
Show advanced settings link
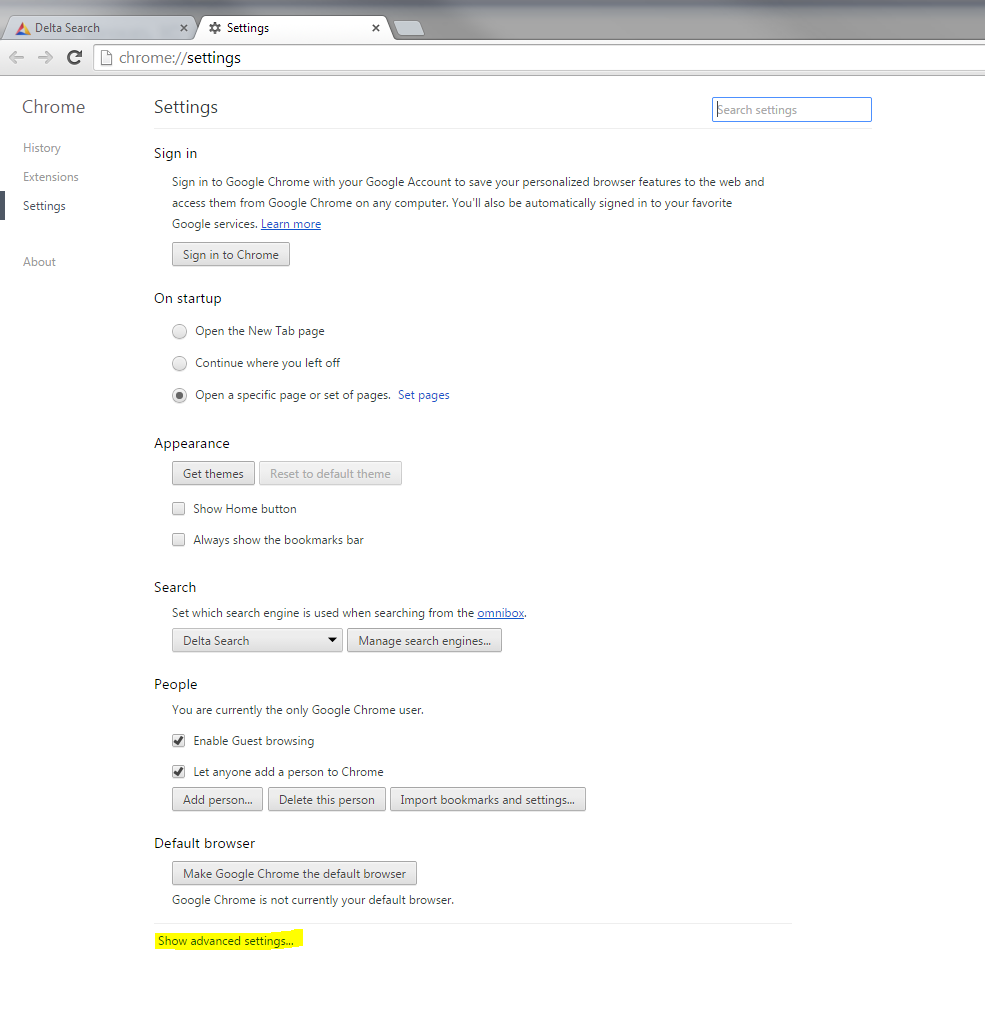[226, 940]
